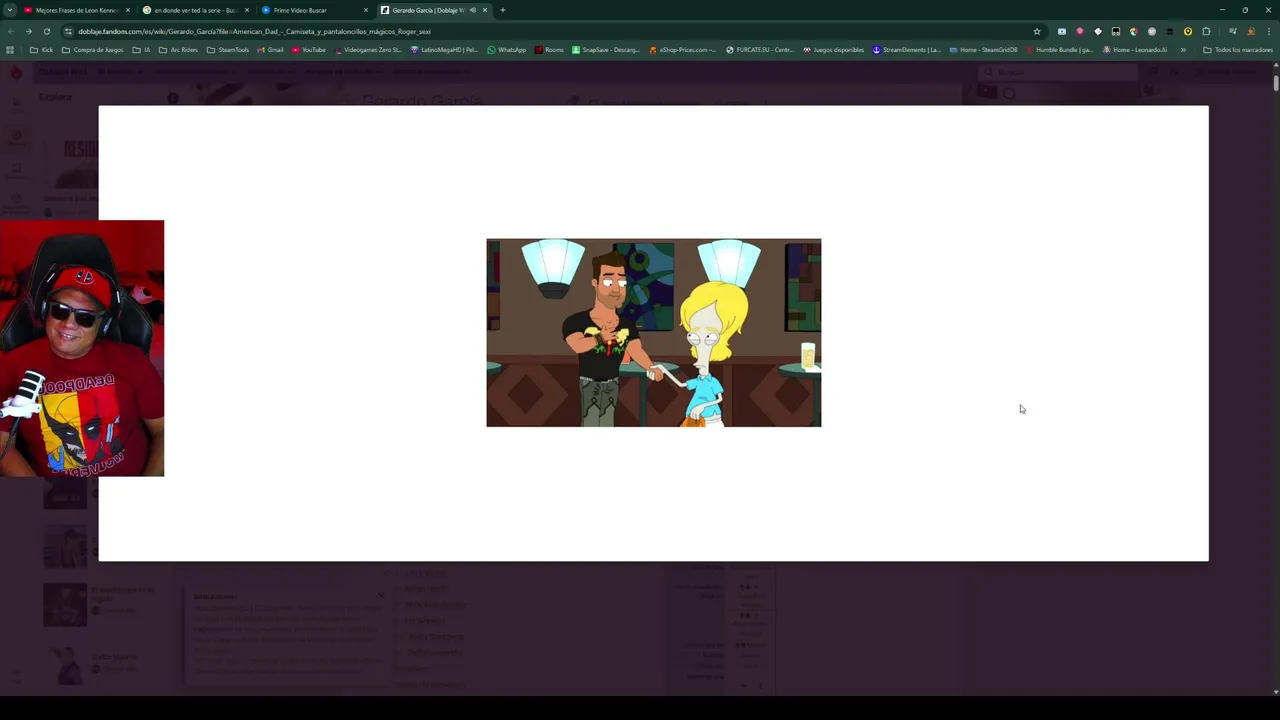Click the yellow map-pin extension icon

pos(1187,31)
